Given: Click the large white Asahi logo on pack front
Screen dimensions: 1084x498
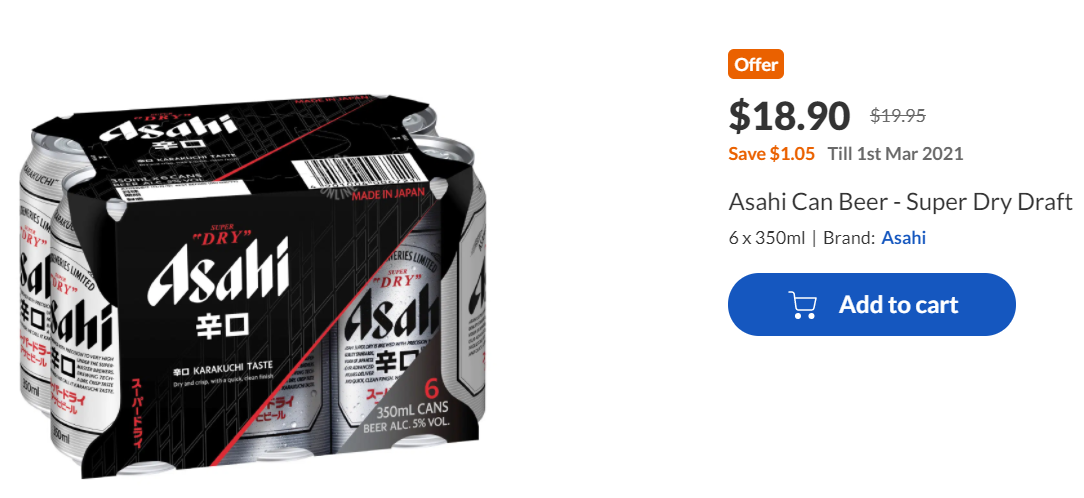Looking at the screenshot, I should [x=218, y=272].
